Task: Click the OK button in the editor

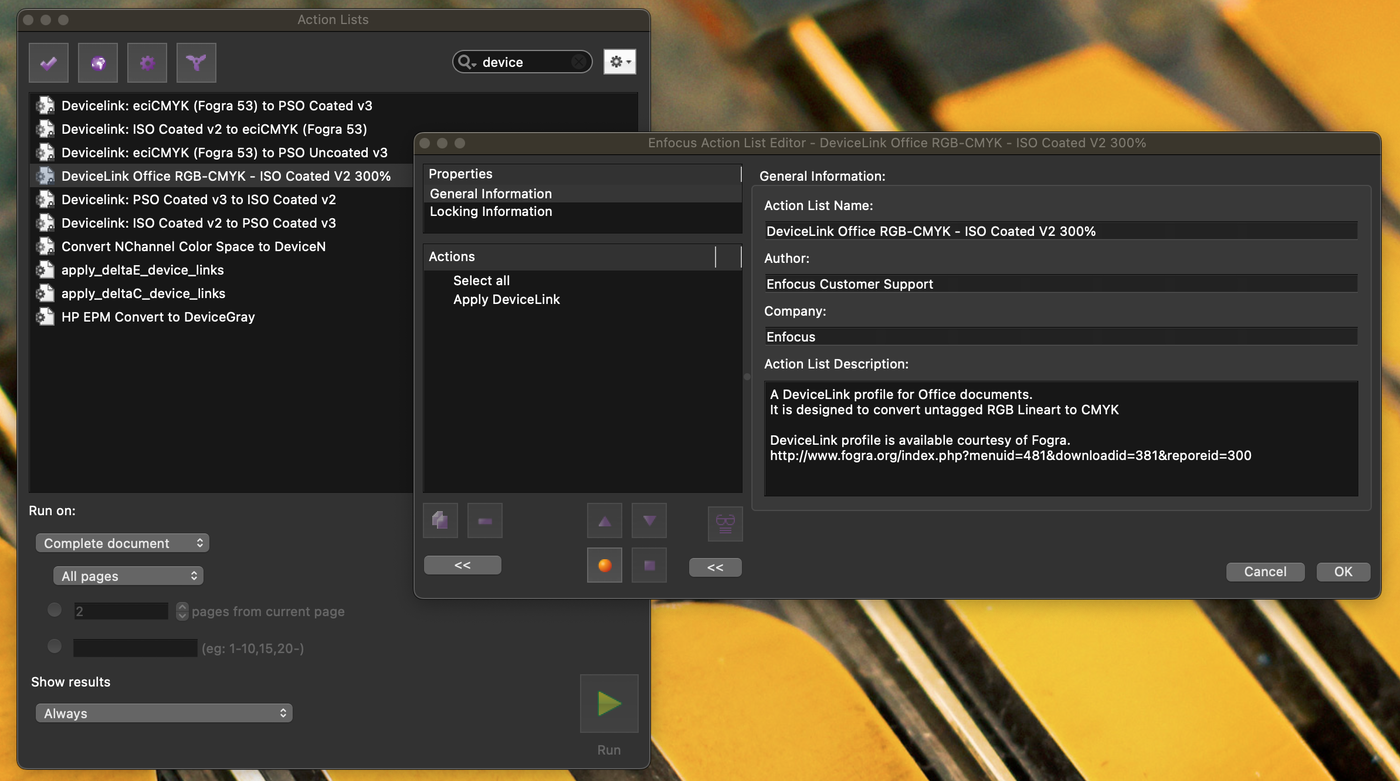Action: pyautogui.click(x=1343, y=572)
